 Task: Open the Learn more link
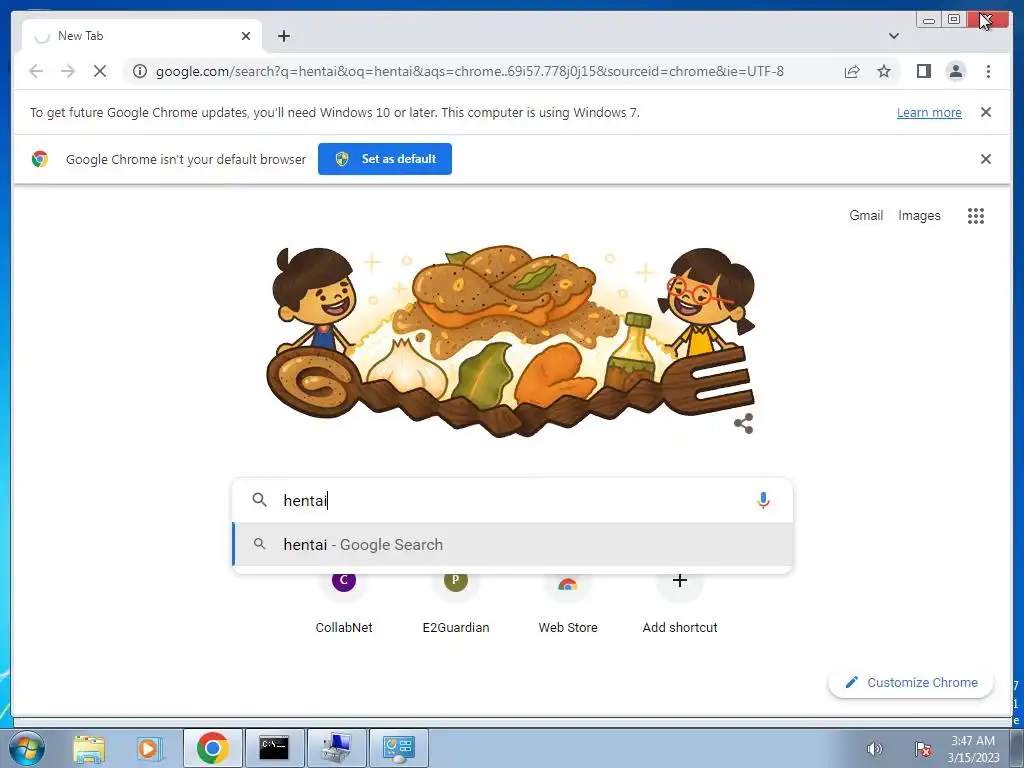(x=929, y=112)
